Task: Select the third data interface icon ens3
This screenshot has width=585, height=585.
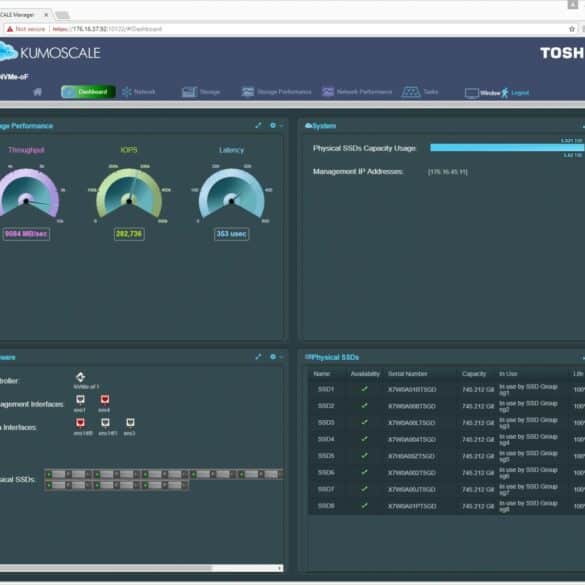Action: coord(130,423)
